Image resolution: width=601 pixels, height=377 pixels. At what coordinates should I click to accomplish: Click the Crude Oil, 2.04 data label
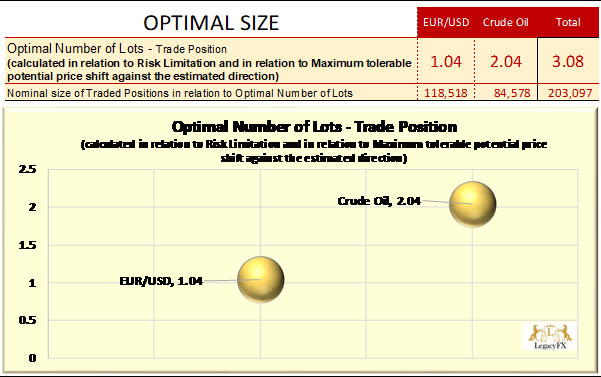379,201
